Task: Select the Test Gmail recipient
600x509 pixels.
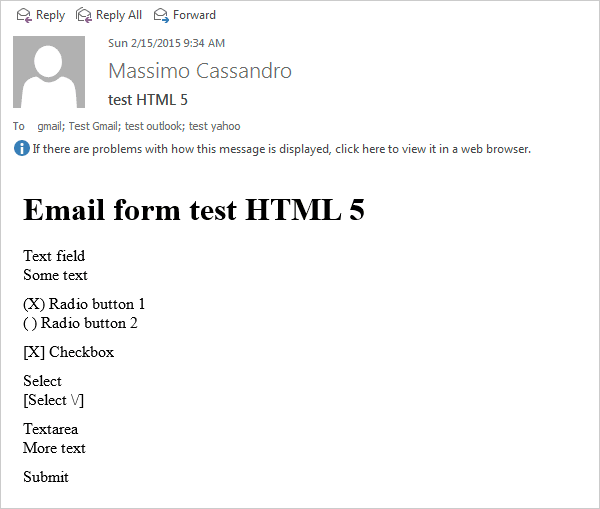Action: pyautogui.click(x=95, y=126)
